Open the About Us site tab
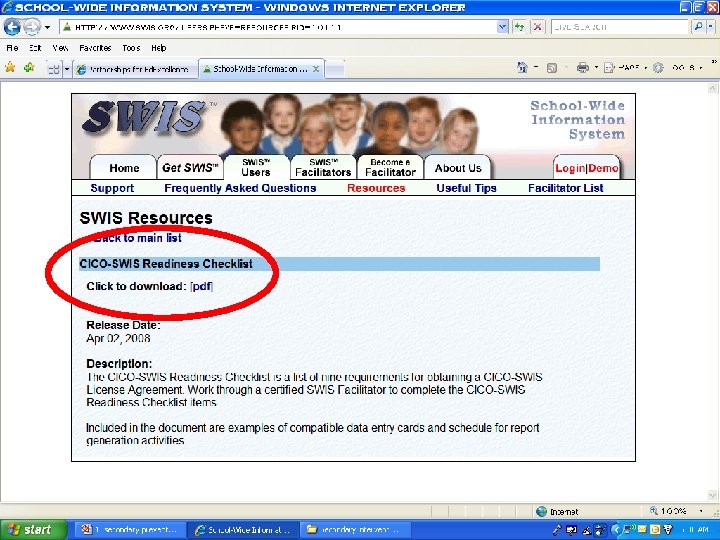The height and width of the screenshot is (540, 720). pos(458,168)
